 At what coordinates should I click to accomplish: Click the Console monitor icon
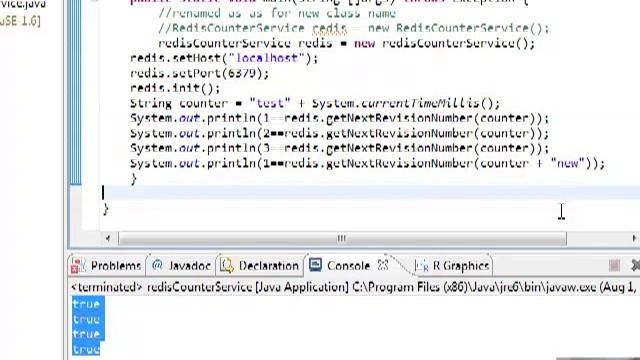tap(316, 265)
